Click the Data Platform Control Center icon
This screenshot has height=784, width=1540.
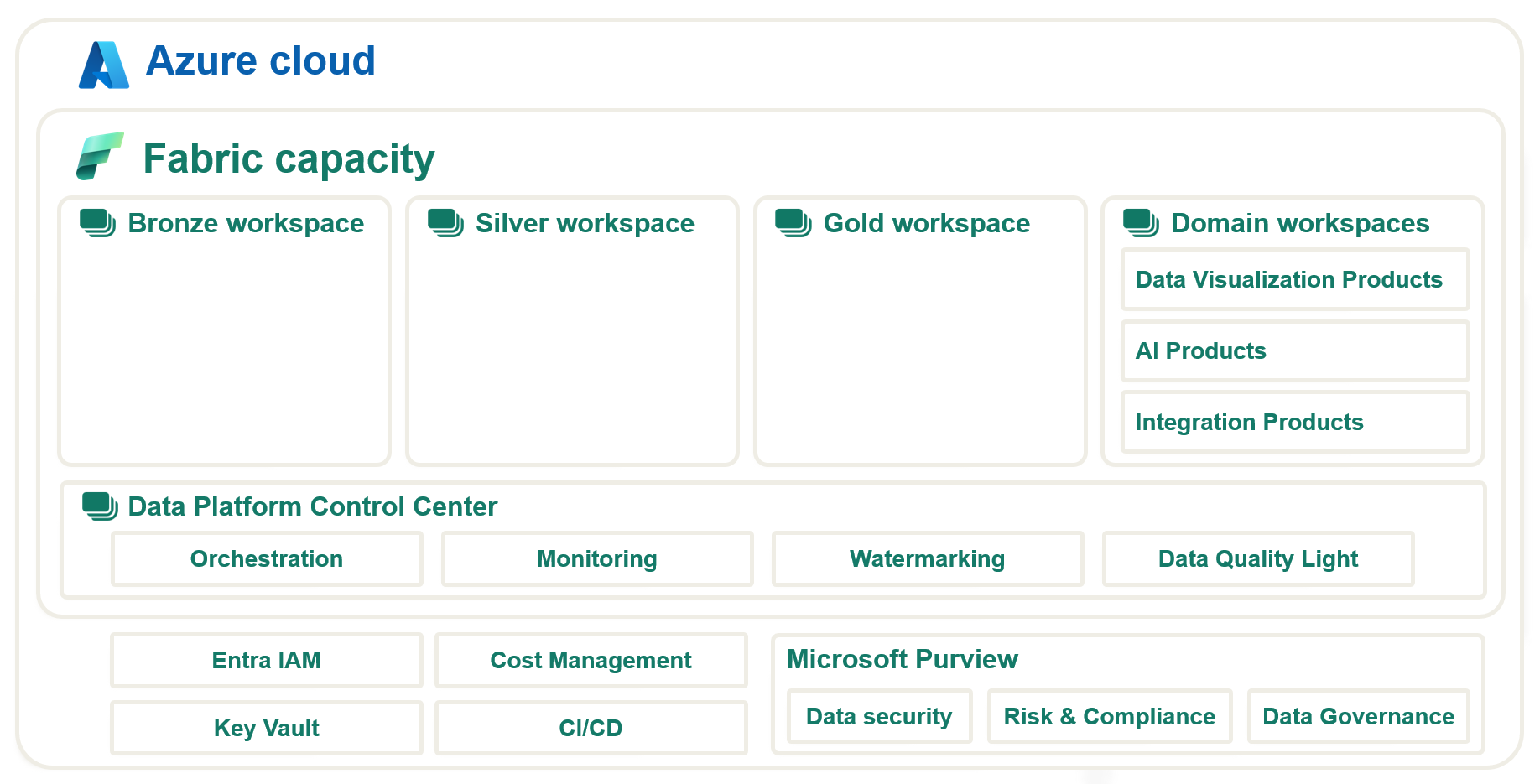click(101, 506)
